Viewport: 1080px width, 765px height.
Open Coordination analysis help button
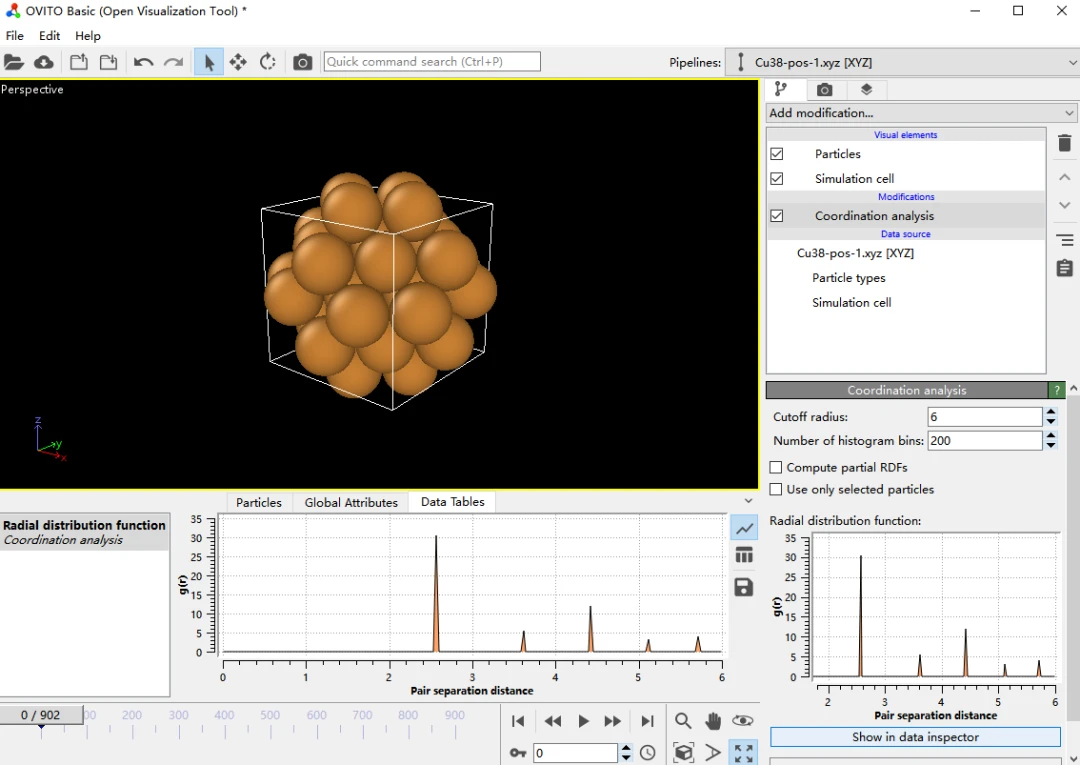tap(1057, 390)
